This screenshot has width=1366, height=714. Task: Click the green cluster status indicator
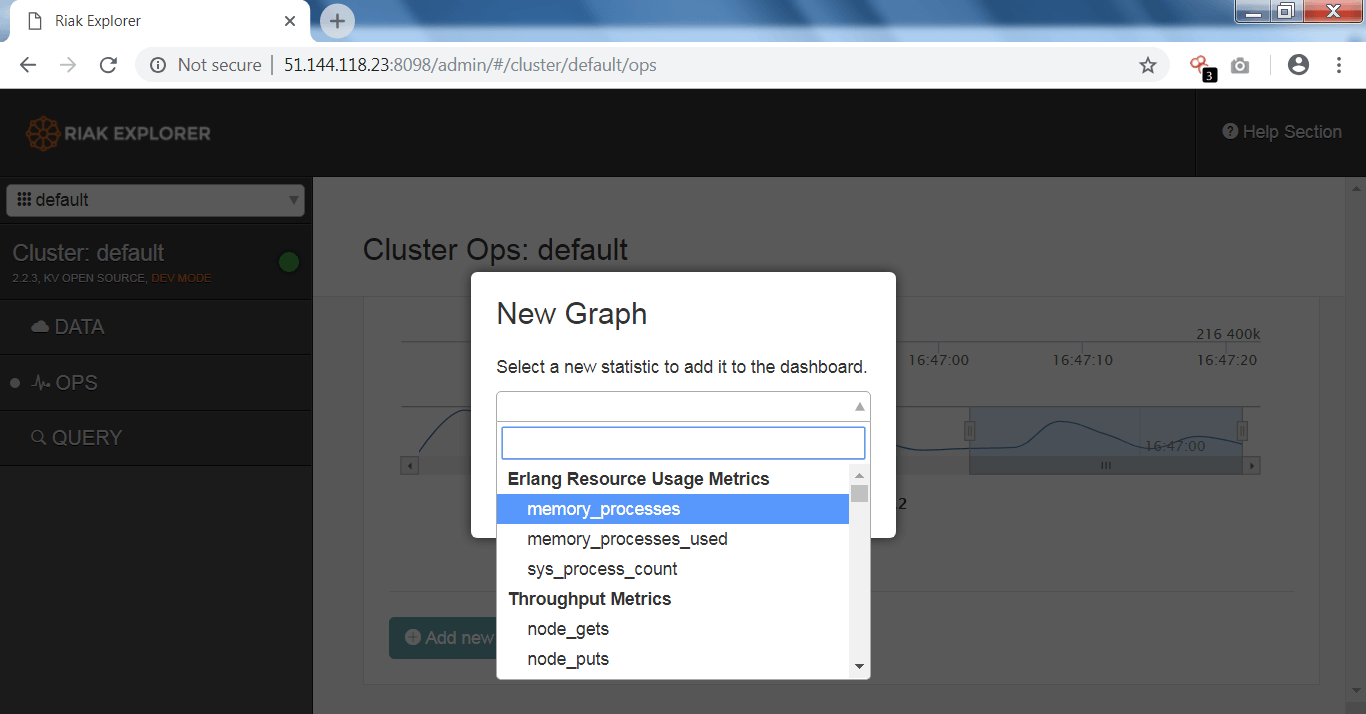[x=289, y=263]
